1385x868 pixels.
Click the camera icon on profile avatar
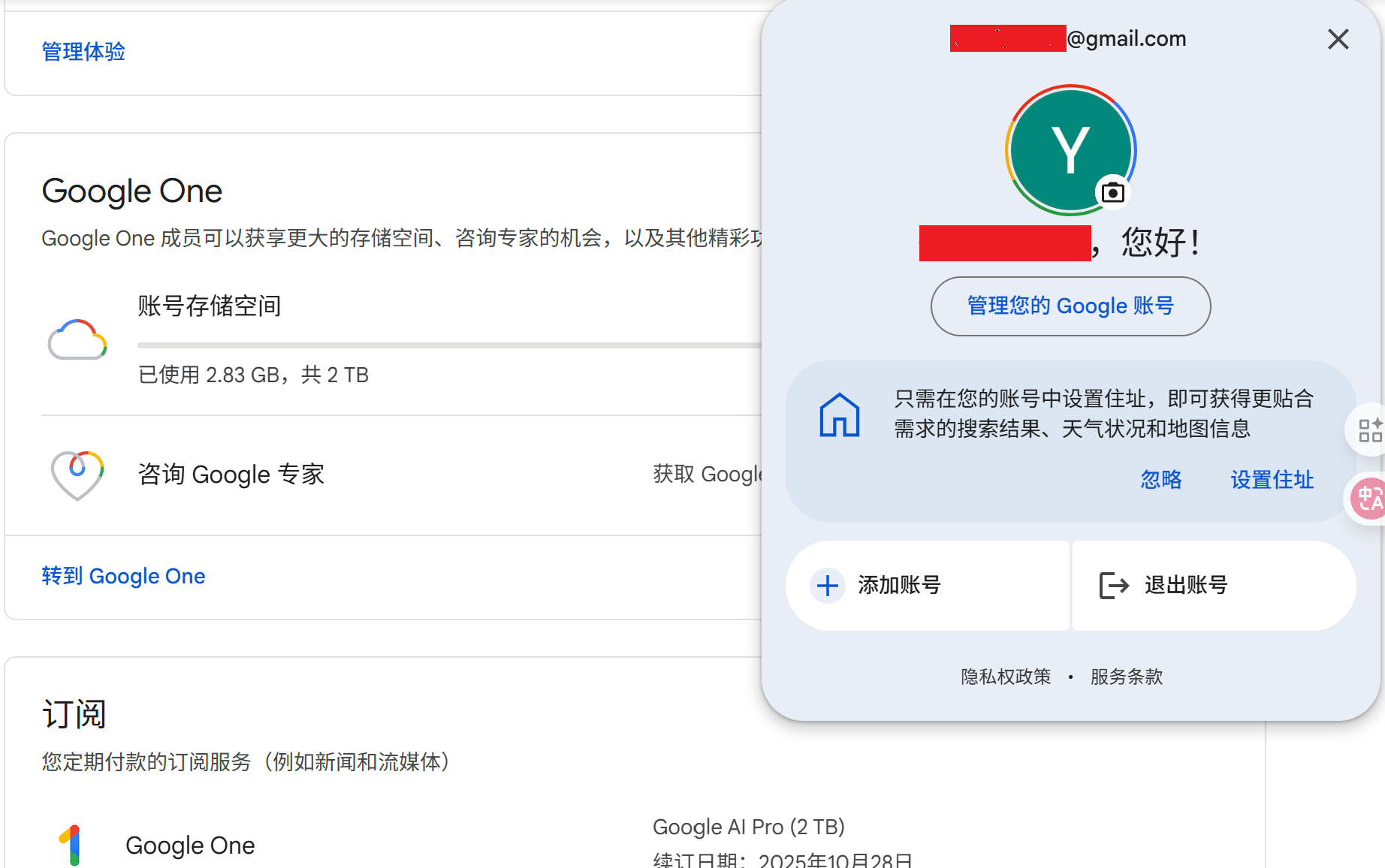coord(1112,193)
